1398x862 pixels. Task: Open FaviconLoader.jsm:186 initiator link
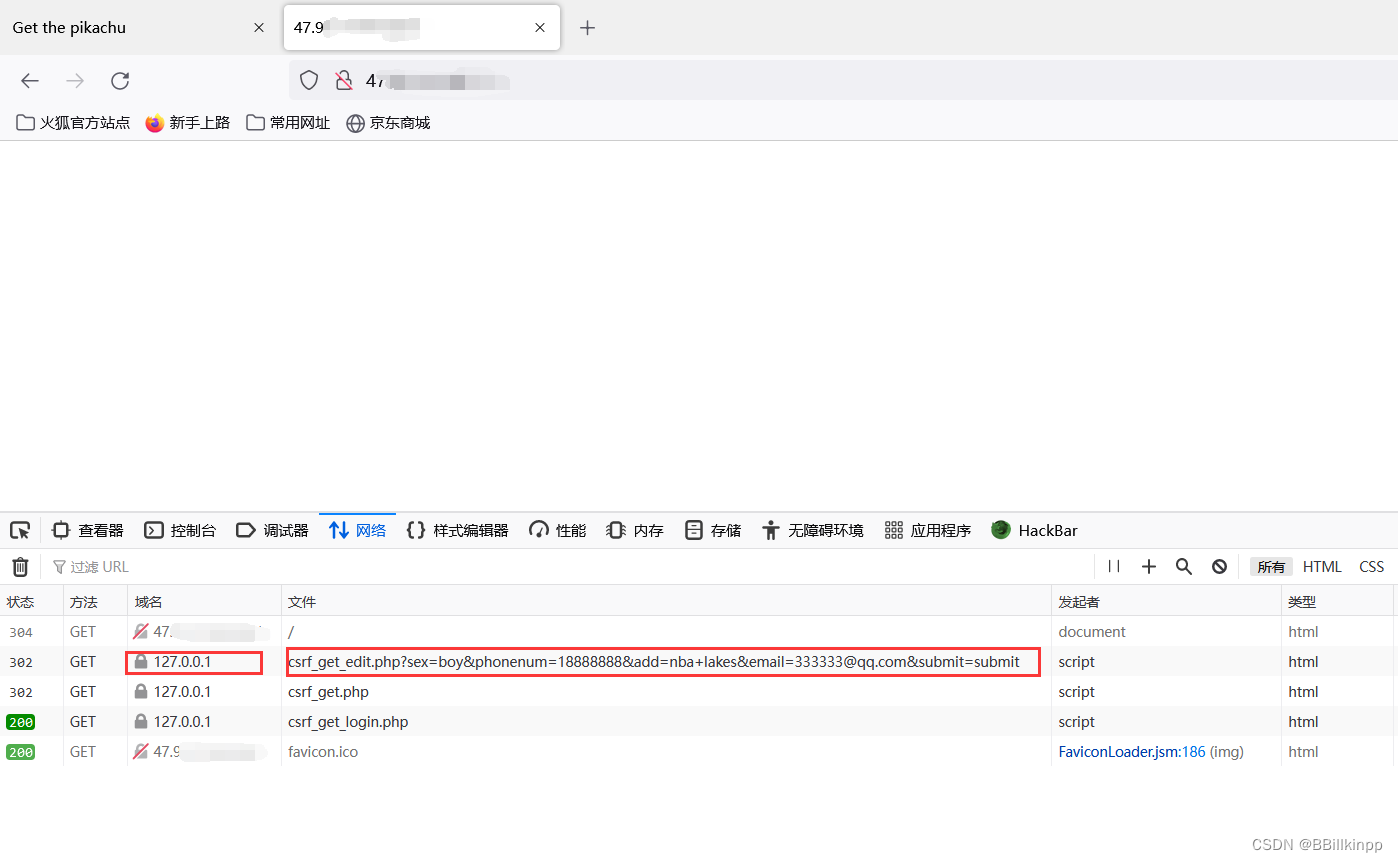1132,752
